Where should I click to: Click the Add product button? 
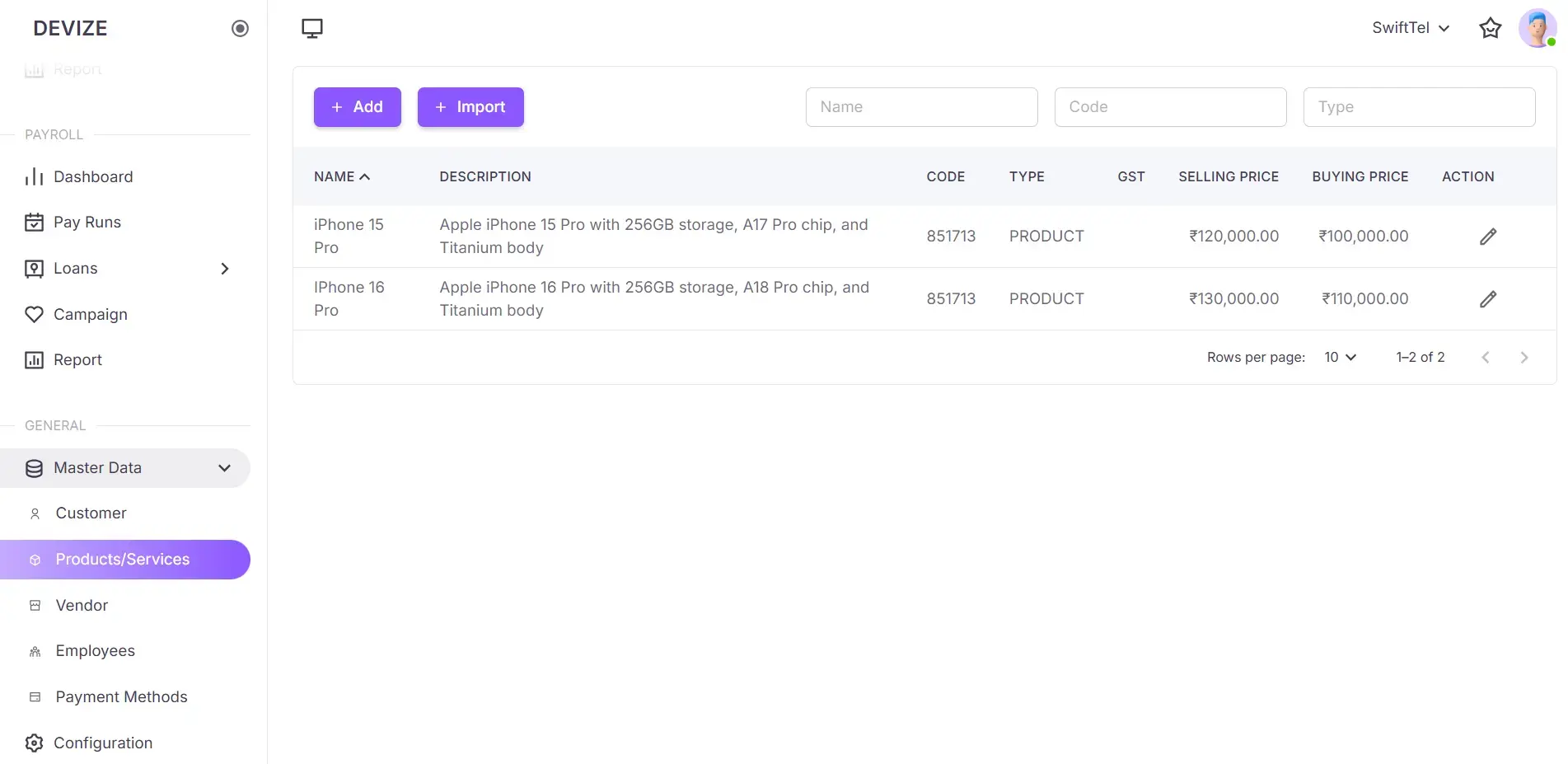tap(358, 107)
